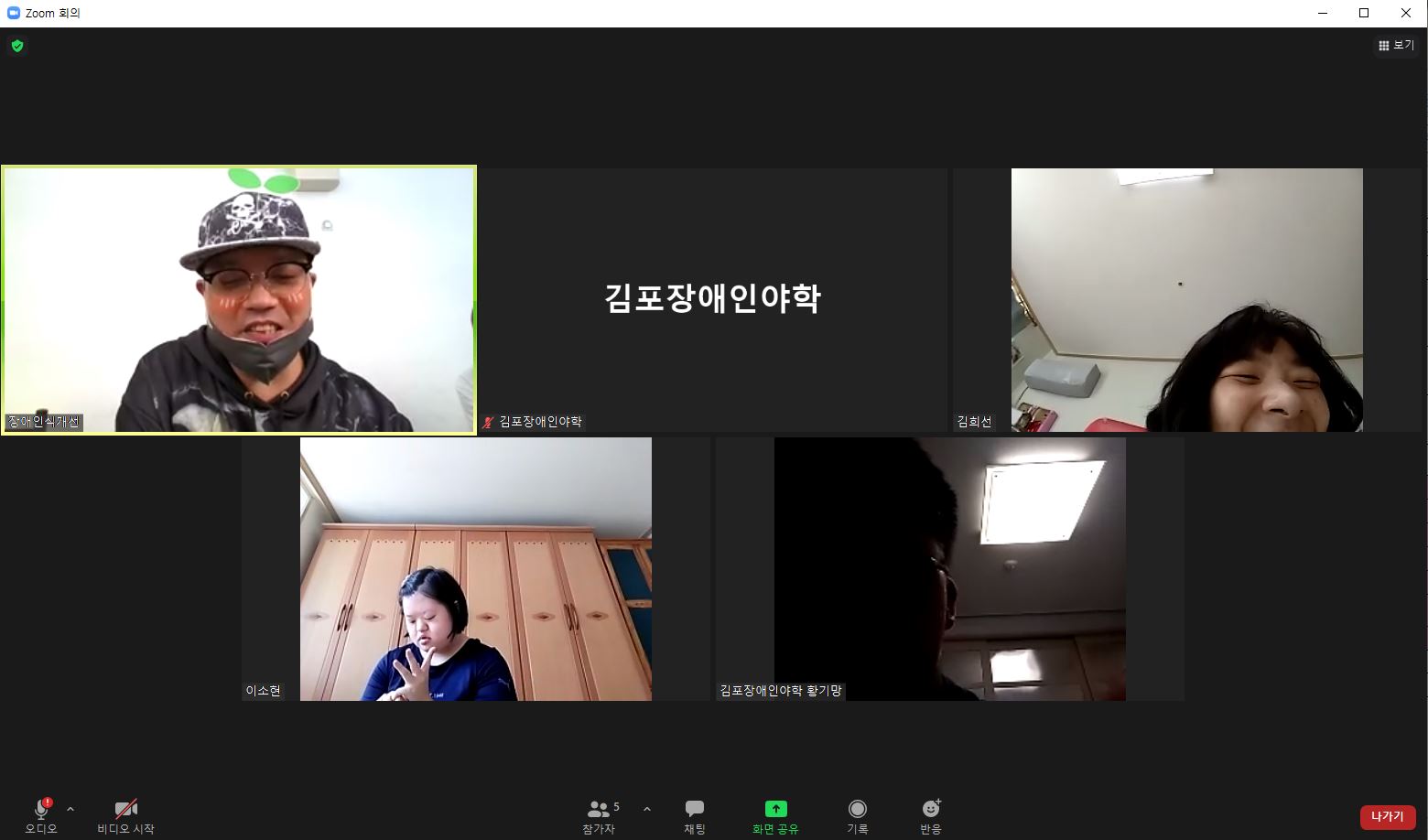This screenshot has height=840, width=1428.
Task: Click the green encryption shield icon
Action: tap(17, 46)
